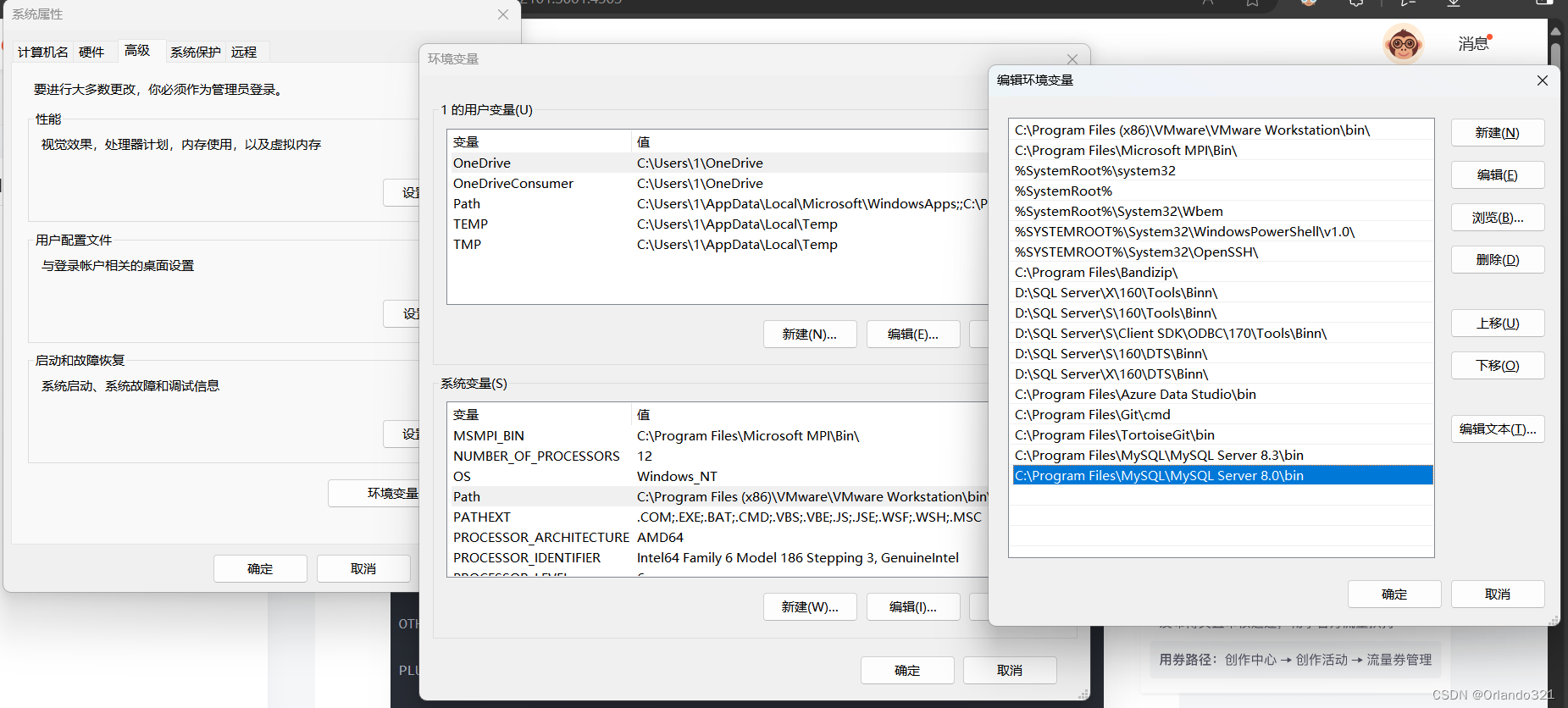
Task: Click 新建(W)... under system variables
Action: pyautogui.click(x=810, y=607)
